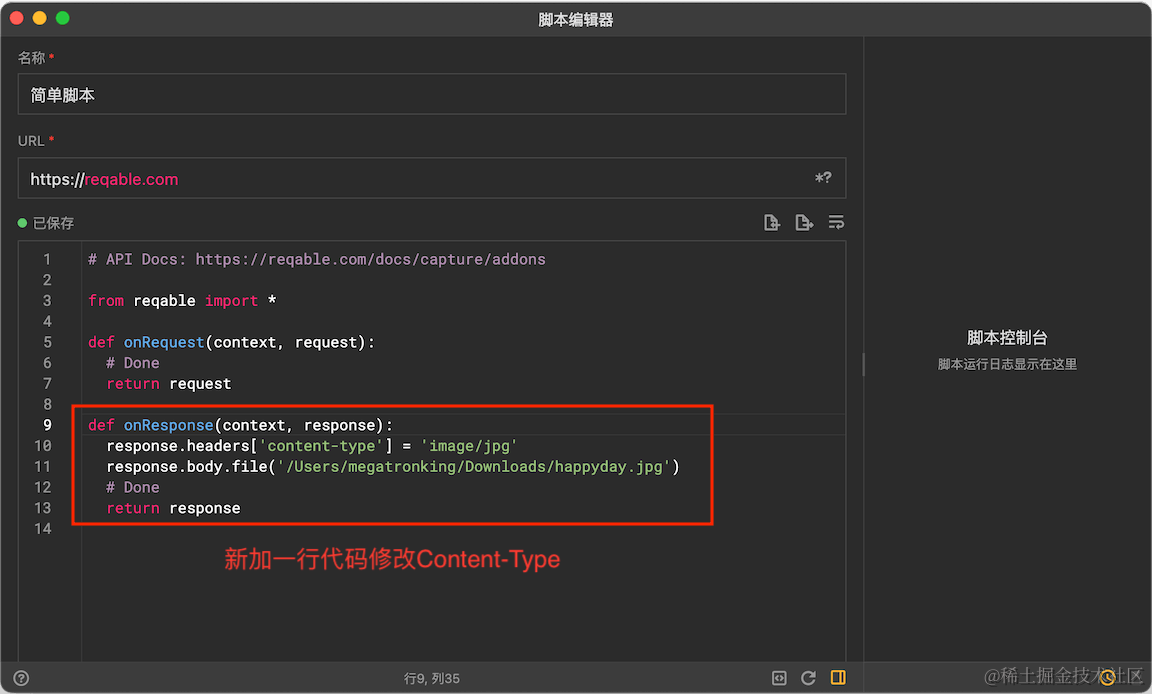The width and height of the screenshot is (1152, 694).
Task: Click the 脚本运行日志显示在这里 placeholder text
Action: tap(1007, 364)
